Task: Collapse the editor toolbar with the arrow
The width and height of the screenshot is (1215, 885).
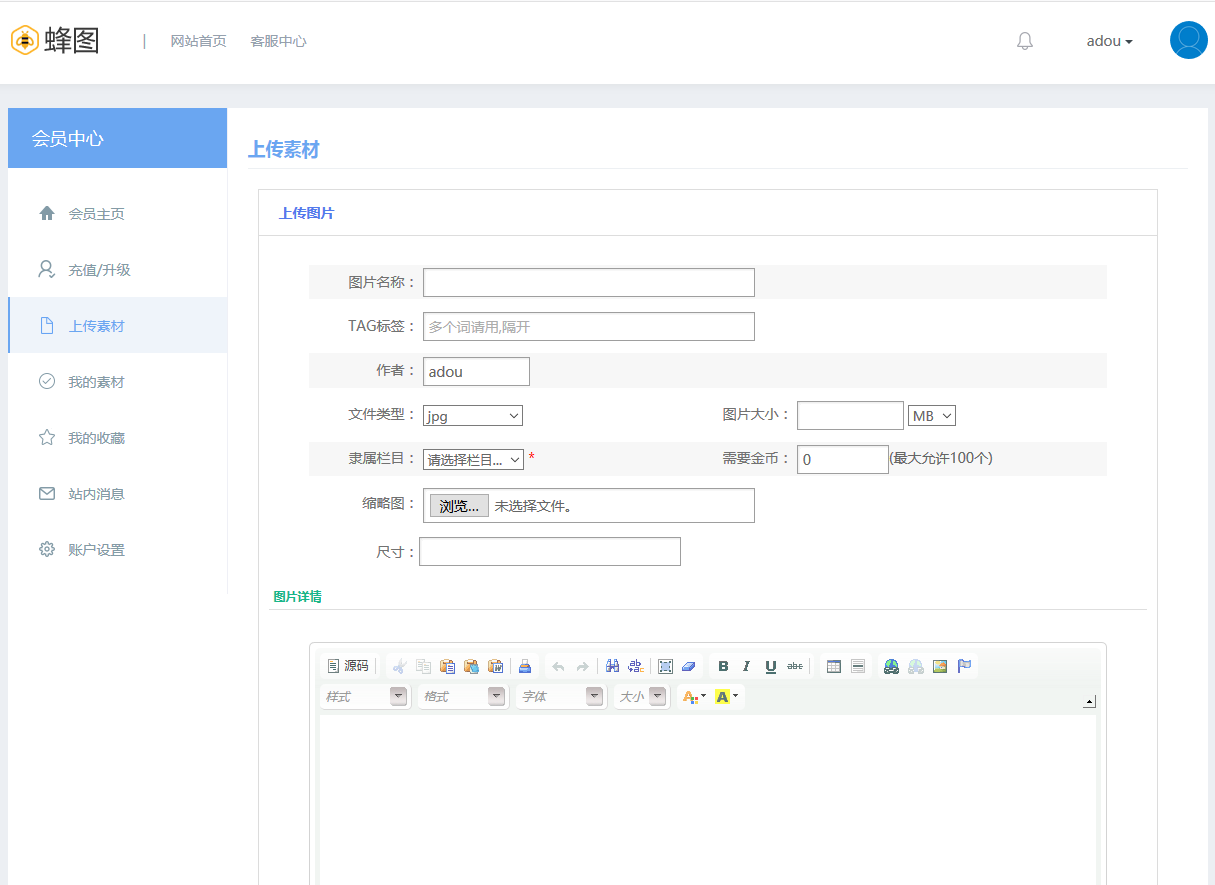Action: pos(1089,702)
